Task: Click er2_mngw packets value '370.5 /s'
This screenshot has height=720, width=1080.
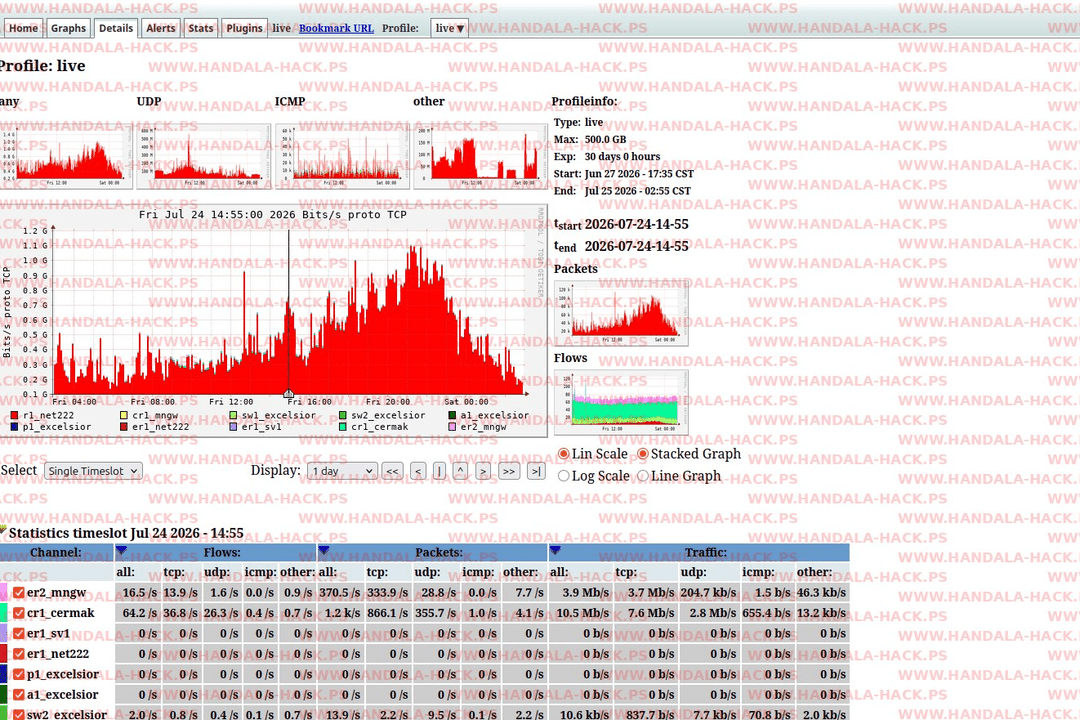Action: (340, 593)
